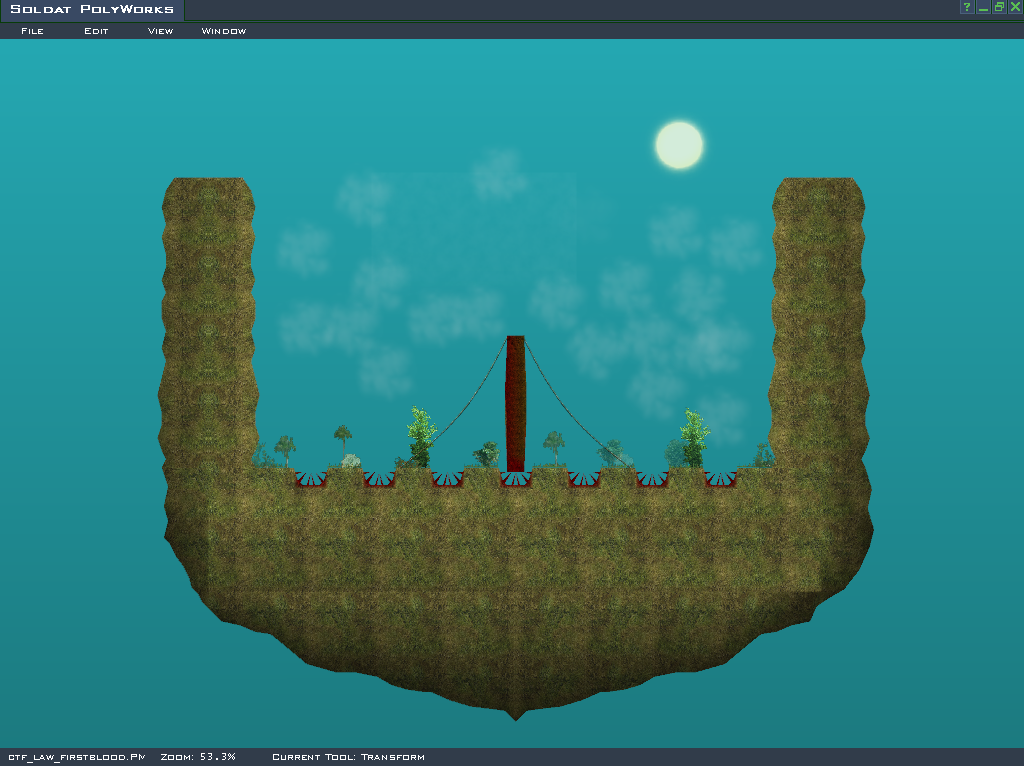This screenshot has height=768, width=1024.
Task: Open the View menu
Action: point(160,31)
